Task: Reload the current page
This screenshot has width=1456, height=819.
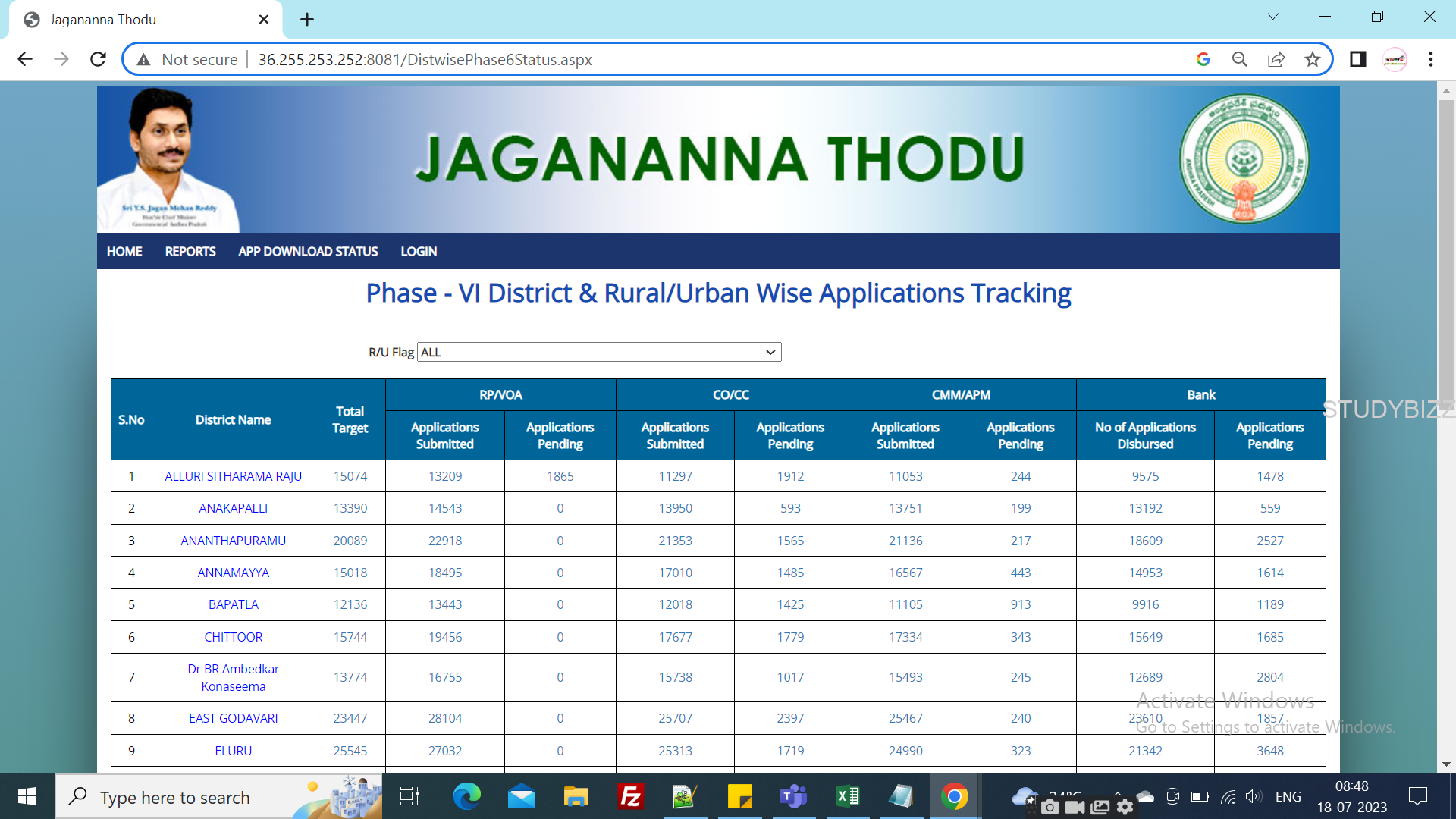Action: point(98,59)
